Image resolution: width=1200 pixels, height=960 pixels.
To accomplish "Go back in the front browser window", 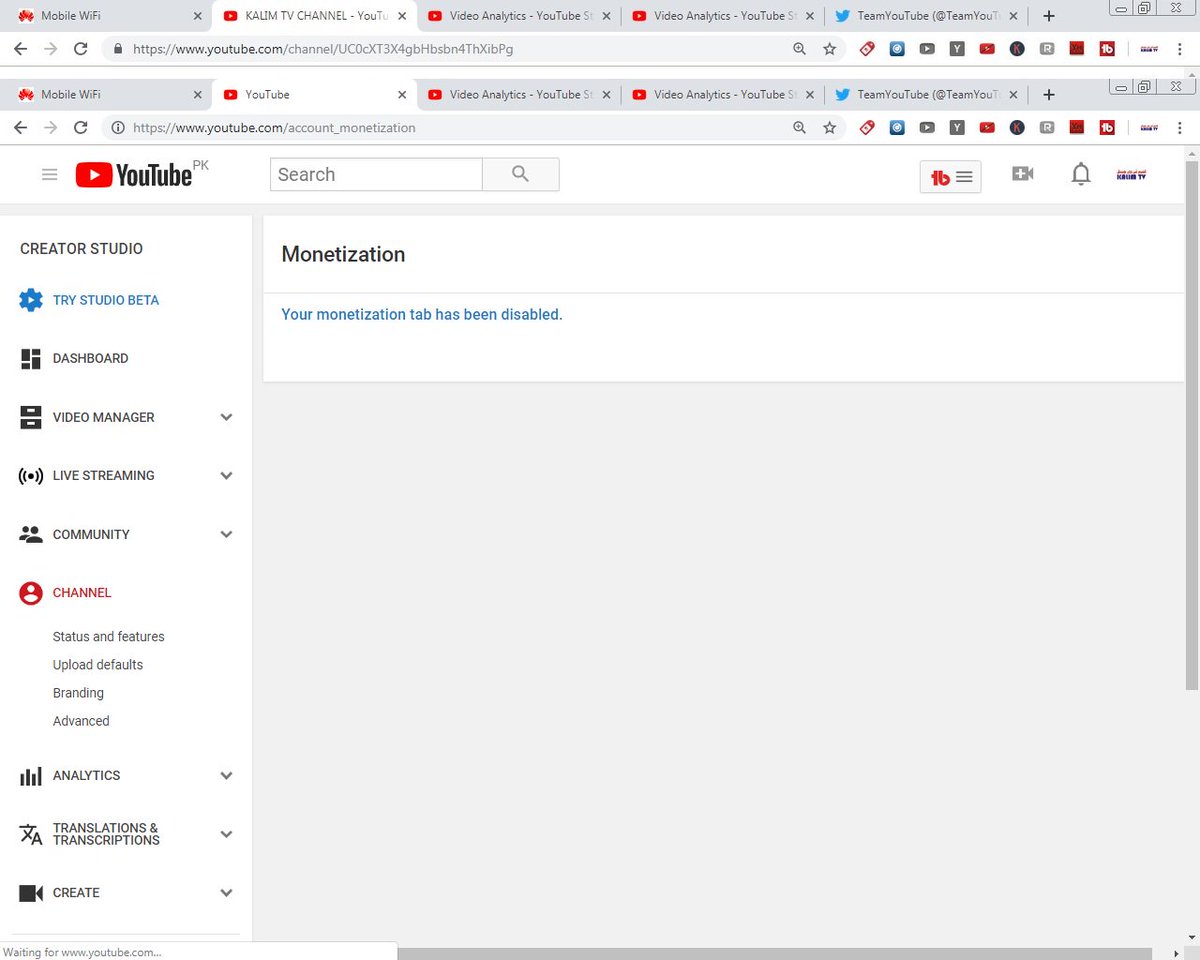I will (21, 128).
